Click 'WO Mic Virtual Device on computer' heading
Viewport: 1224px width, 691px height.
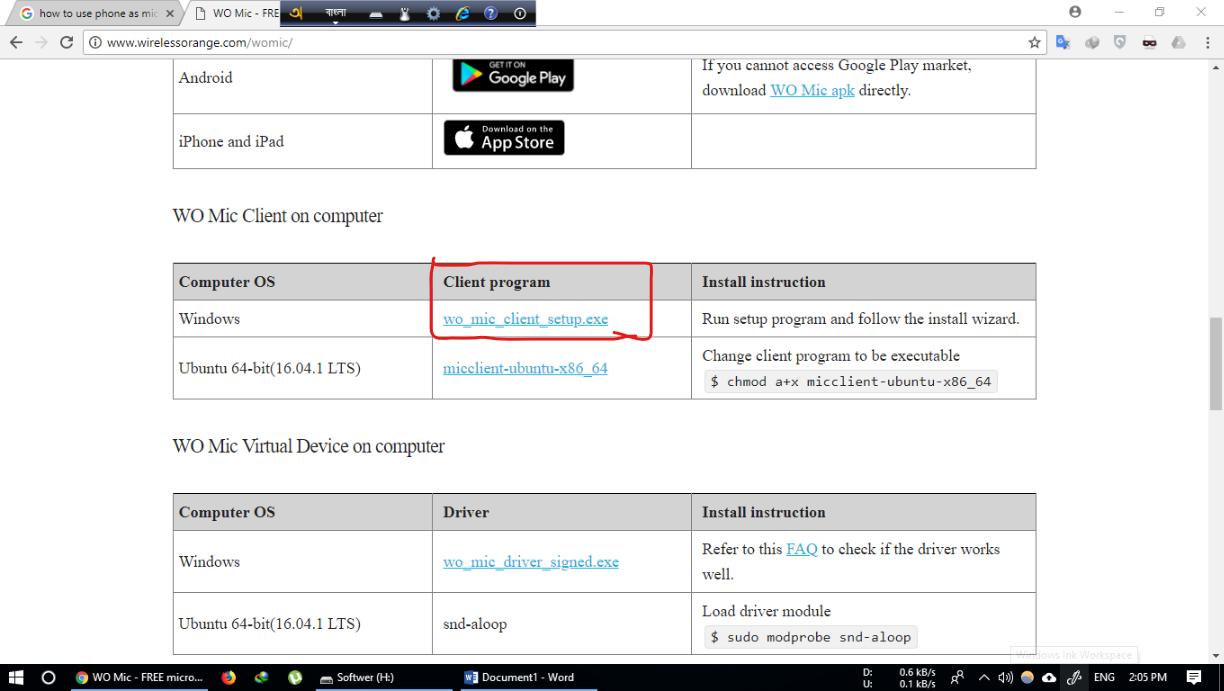point(309,446)
